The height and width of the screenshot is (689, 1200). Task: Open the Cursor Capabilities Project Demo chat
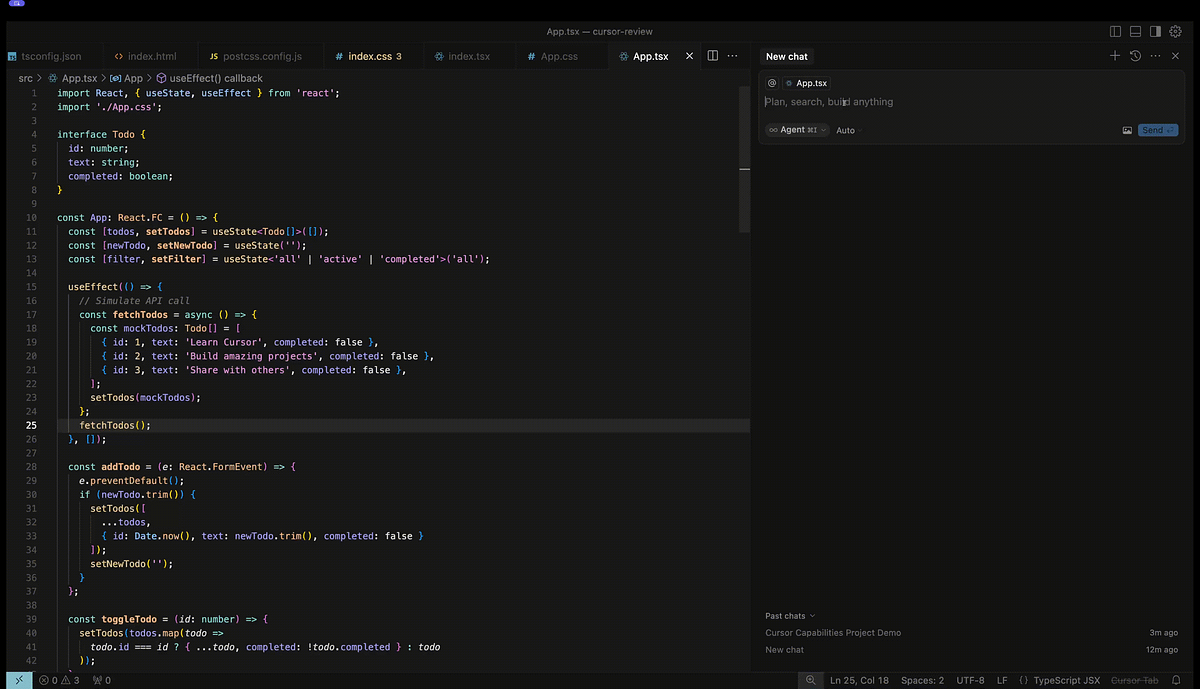click(833, 632)
